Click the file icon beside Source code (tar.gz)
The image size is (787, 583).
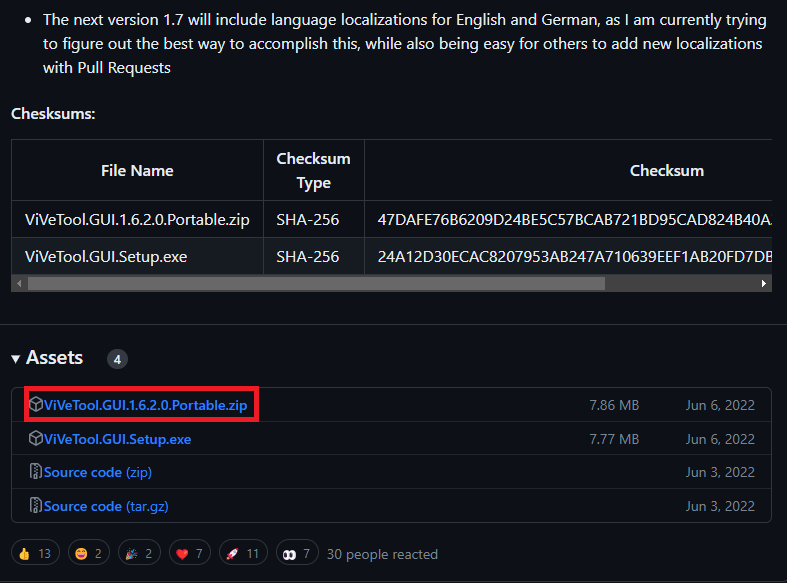(36, 505)
